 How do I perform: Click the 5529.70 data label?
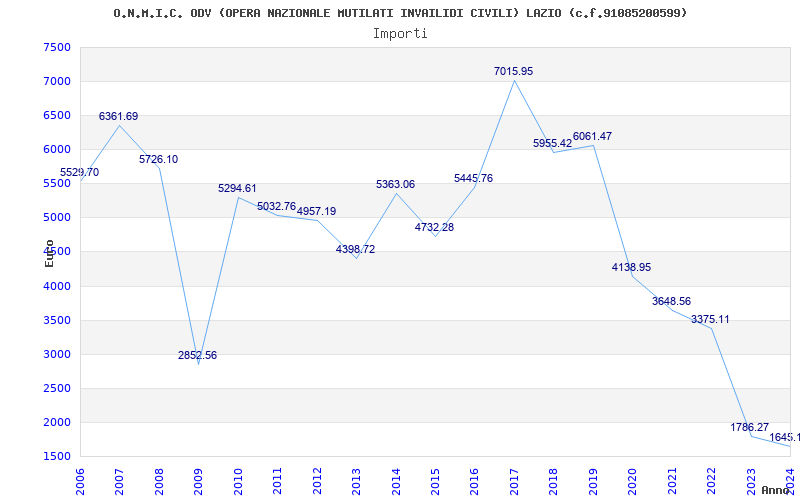pos(80,172)
